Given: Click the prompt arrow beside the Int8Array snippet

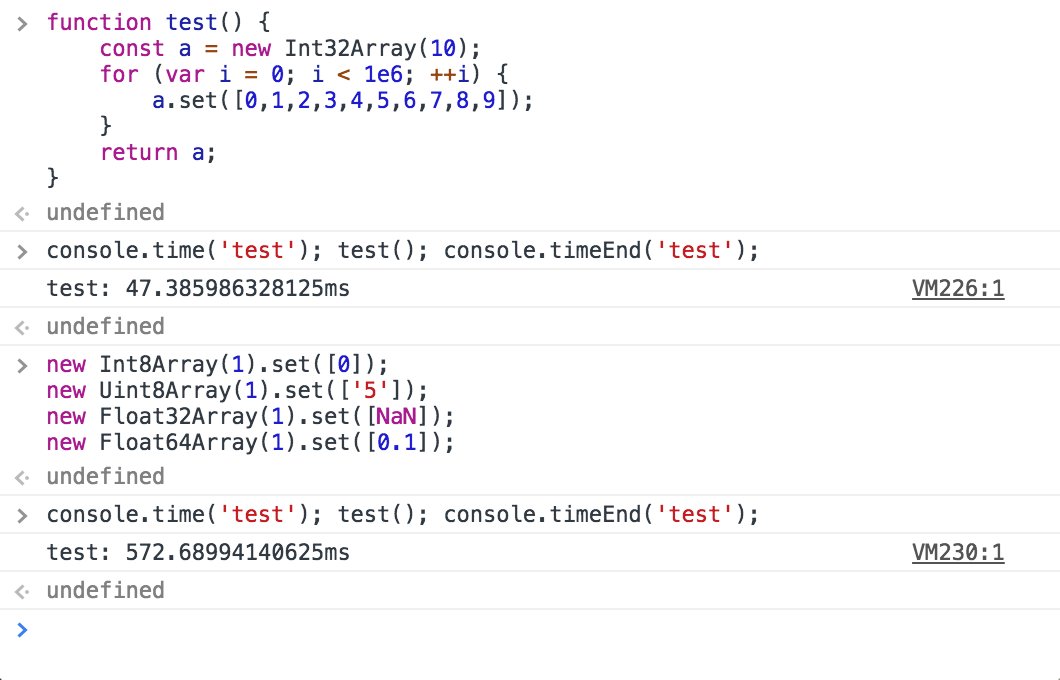Looking at the screenshot, I should coord(22,365).
